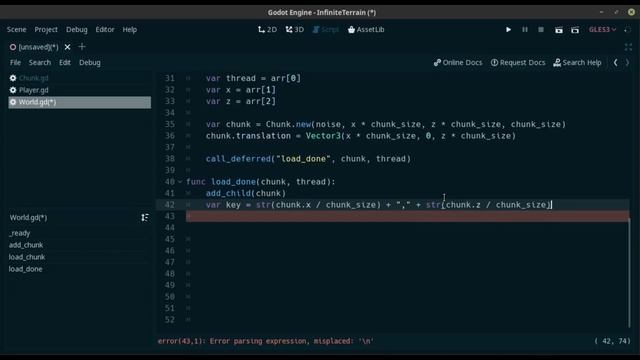This screenshot has height=360, width=640.
Task: Toggle distraction-free mode icon
Action: coord(628,47)
